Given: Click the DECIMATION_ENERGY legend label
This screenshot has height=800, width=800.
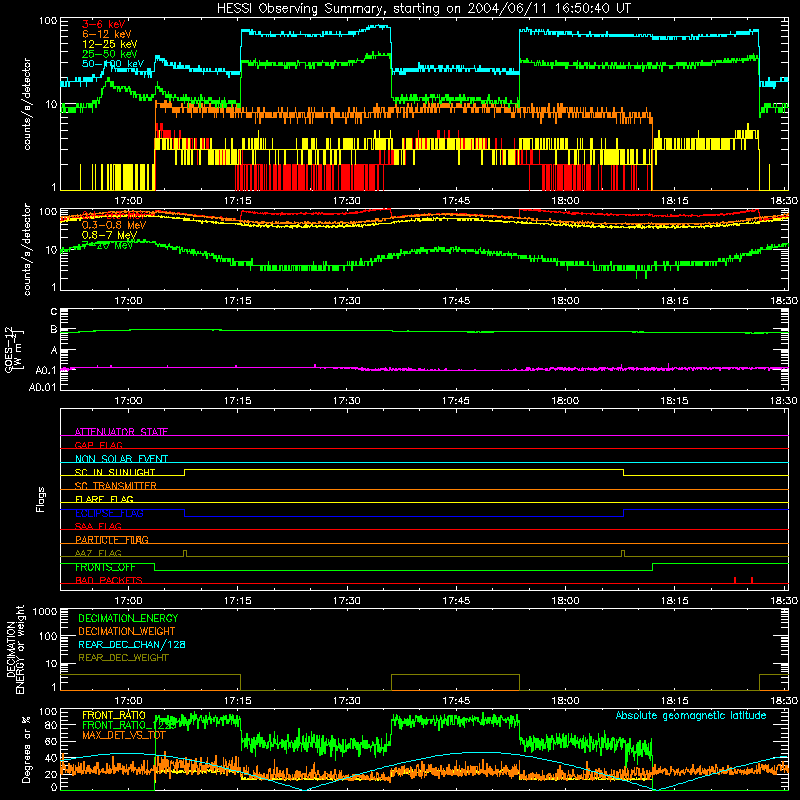Looking at the screenshot, I should pyautogui.click(x=128, y=618).
